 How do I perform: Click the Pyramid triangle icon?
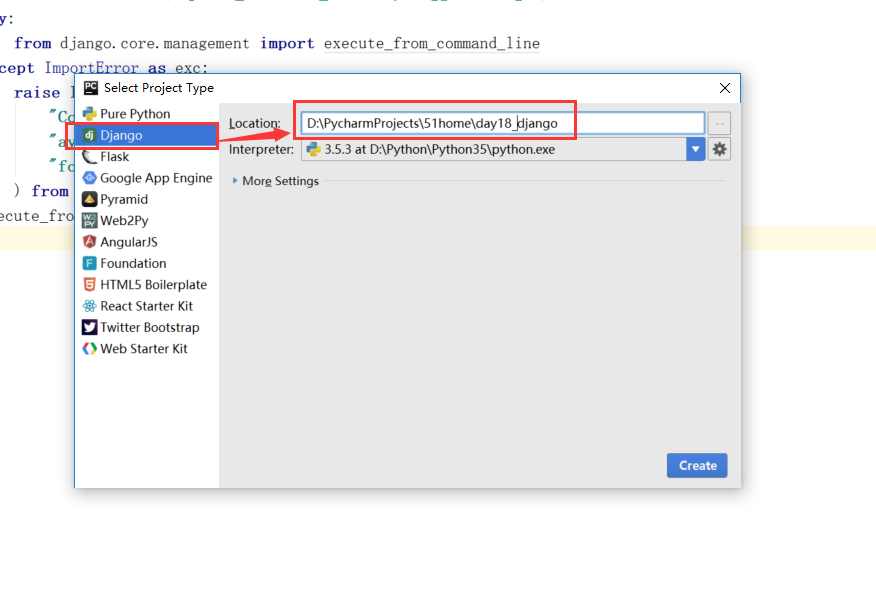(x=89, y=200)
